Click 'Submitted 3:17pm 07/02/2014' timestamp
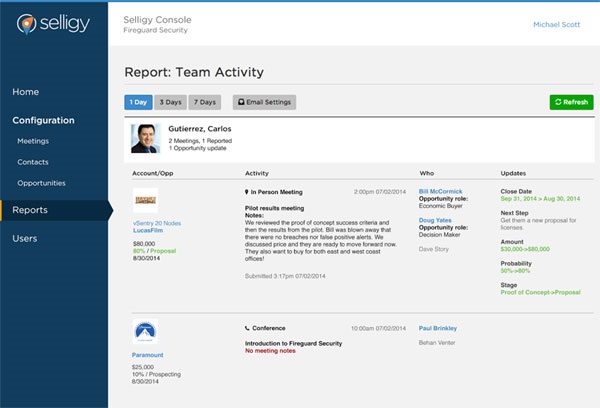 [x=285, y=276]
